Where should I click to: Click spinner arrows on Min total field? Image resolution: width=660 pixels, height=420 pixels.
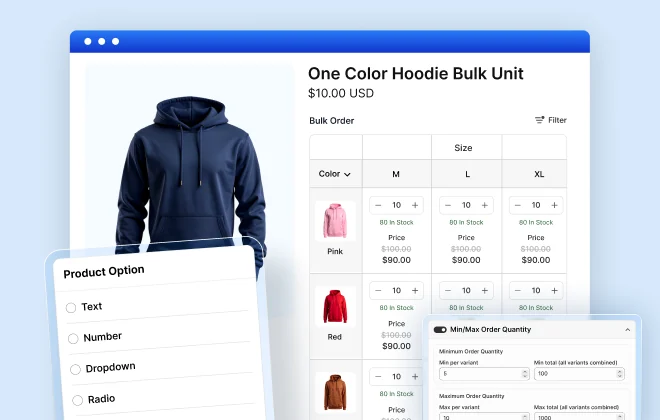[620, 374]
